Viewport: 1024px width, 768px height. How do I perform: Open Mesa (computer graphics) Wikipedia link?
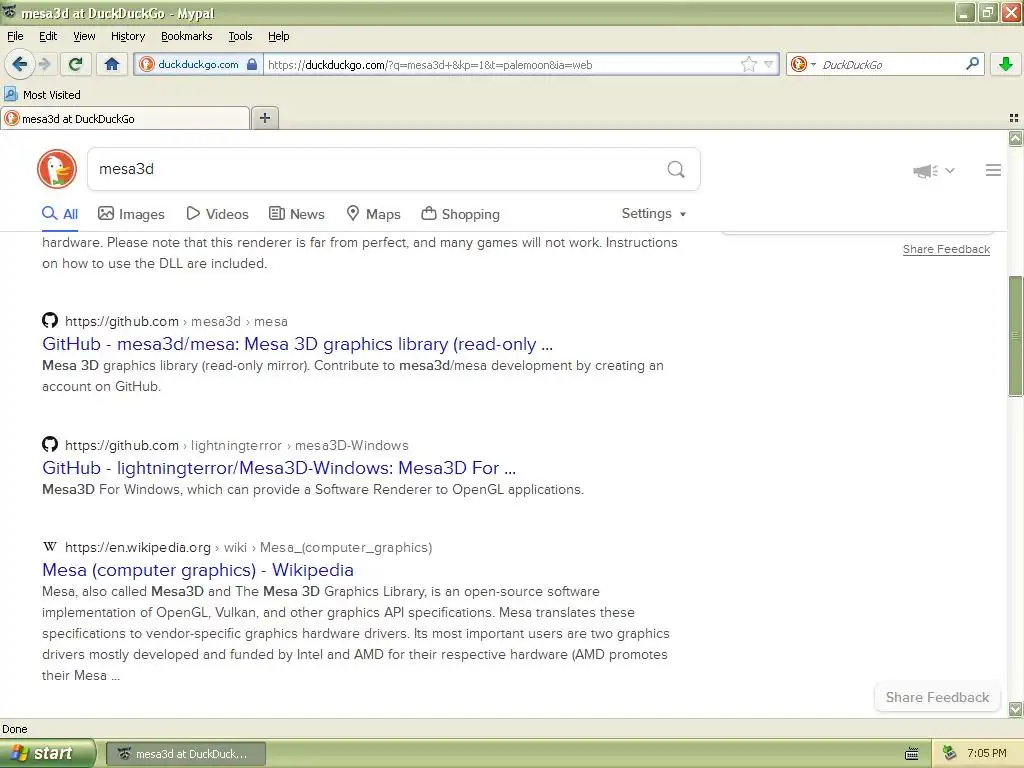(198, 570)
